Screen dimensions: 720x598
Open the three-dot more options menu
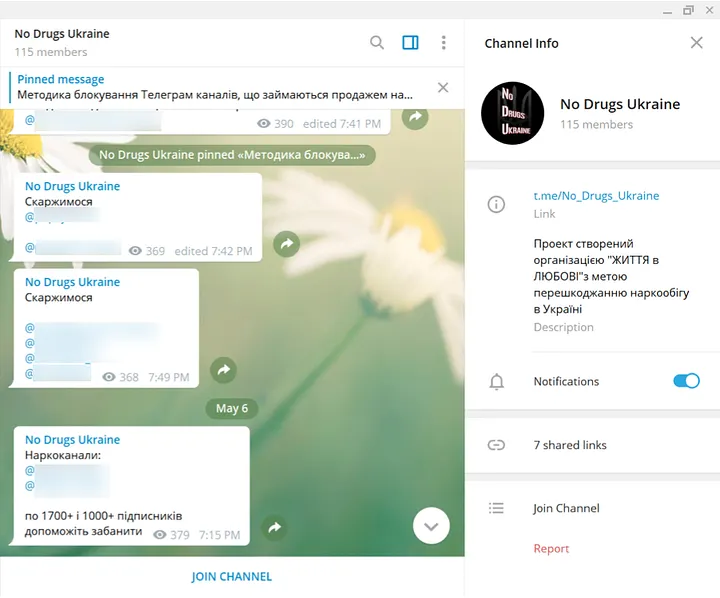click(x=443, y=42)
